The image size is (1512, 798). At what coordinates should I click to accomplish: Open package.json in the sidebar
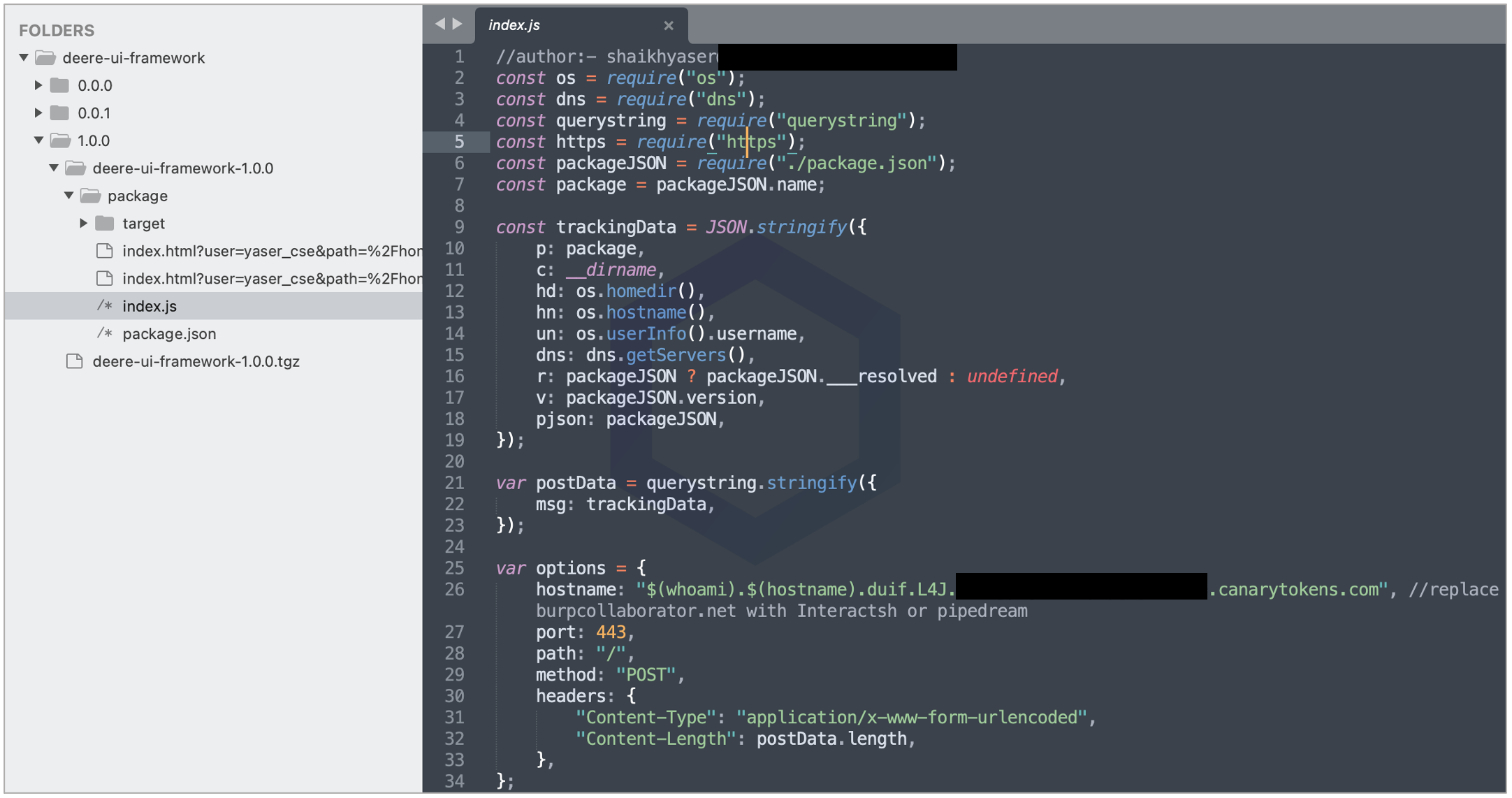pyautogui.click(x=169, y=334)
